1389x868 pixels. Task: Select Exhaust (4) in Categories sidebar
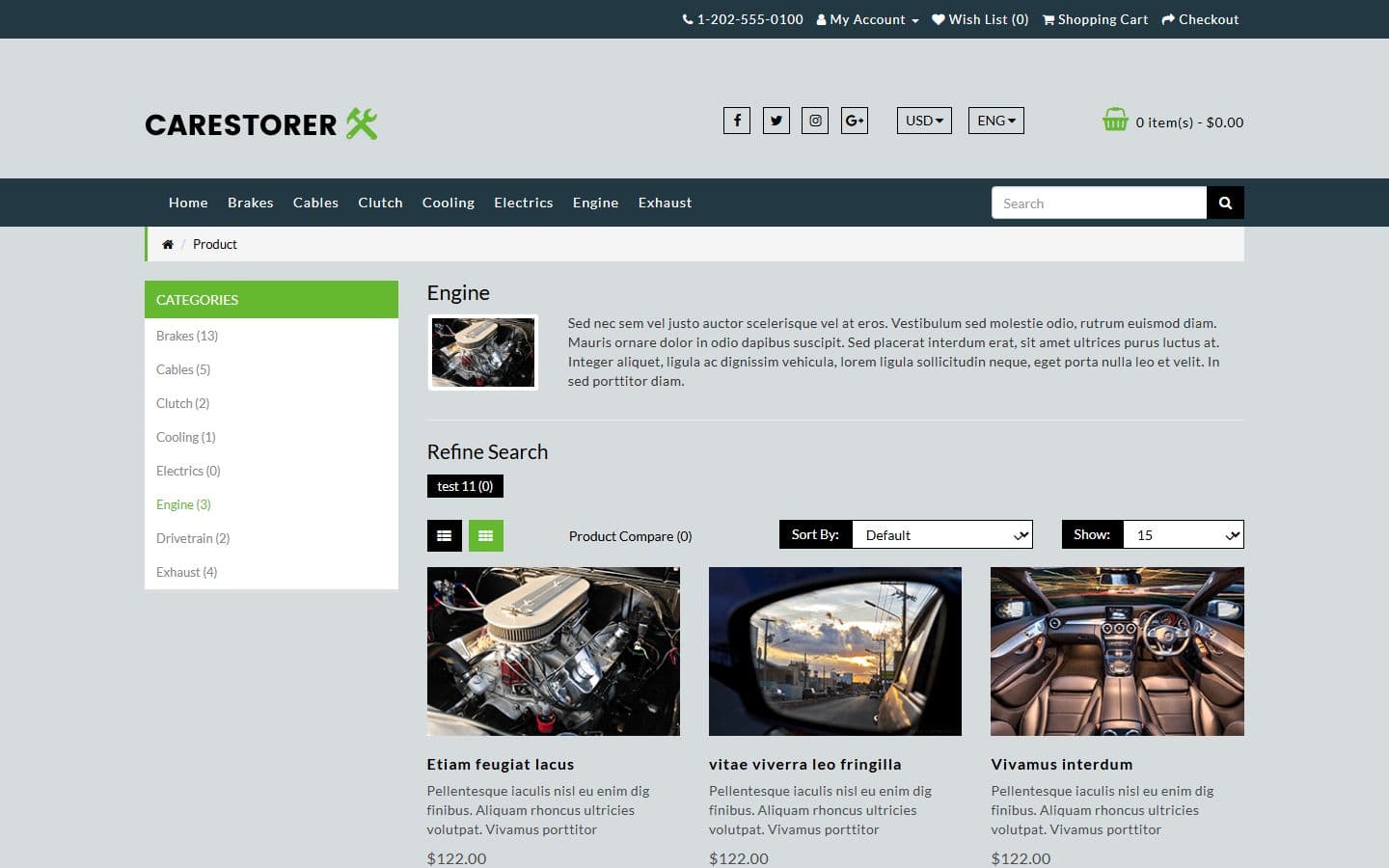[187, 572]
